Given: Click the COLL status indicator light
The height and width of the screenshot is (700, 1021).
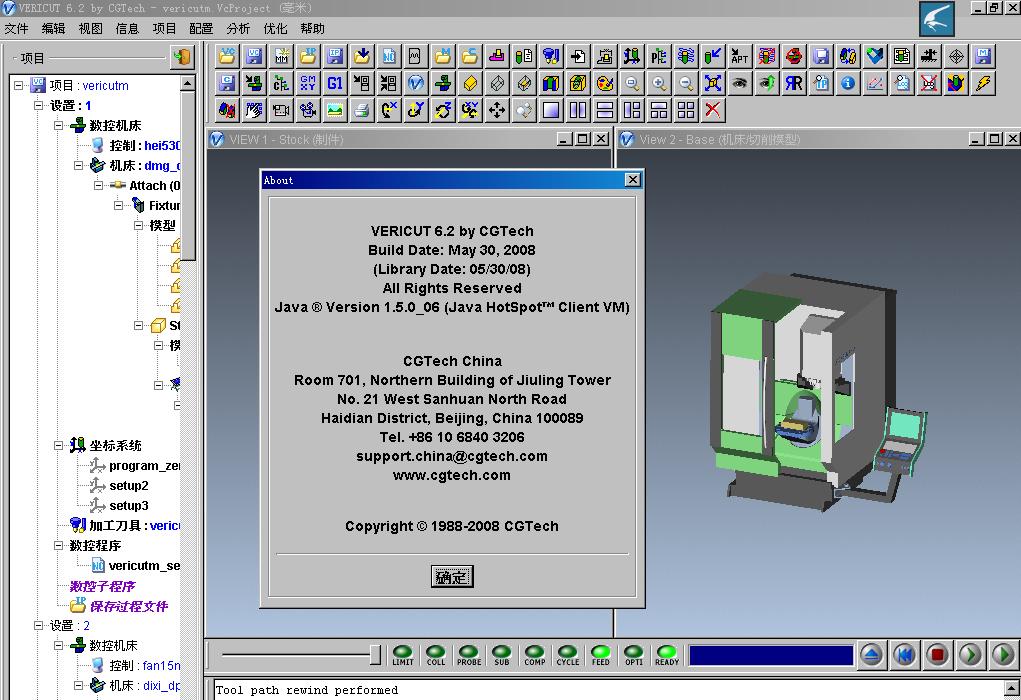Looking at the screenshot, I should (436, 651).
